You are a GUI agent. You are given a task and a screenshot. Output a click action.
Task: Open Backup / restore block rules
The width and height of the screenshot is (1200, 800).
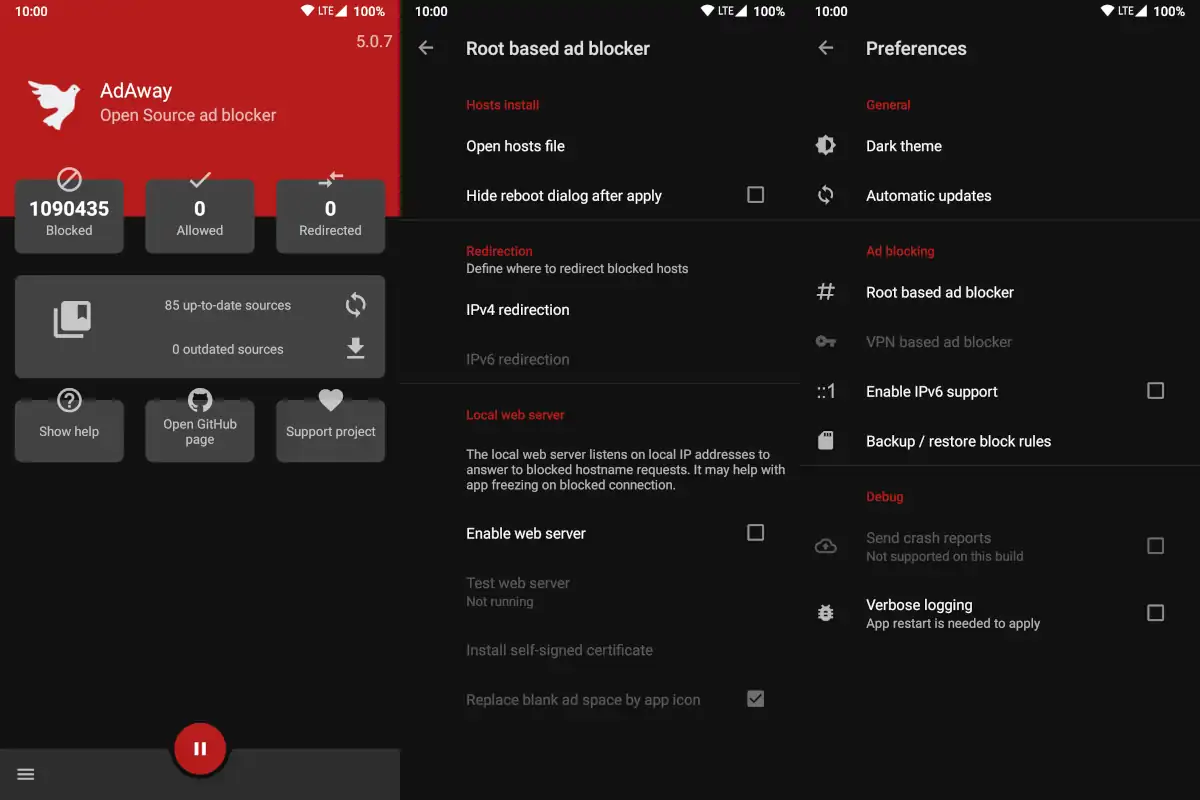(x=1000, y=441)
